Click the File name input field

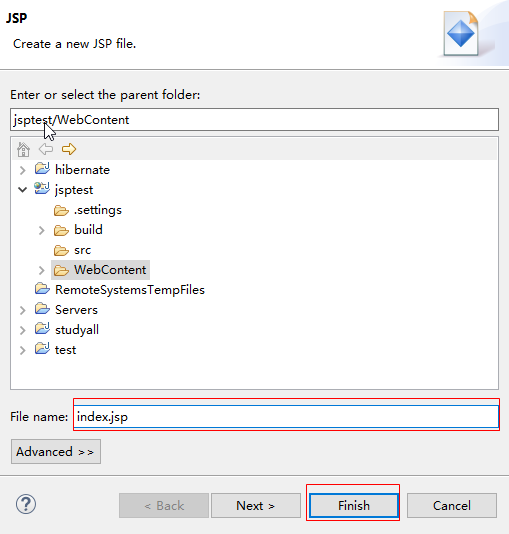click(286, 417)
